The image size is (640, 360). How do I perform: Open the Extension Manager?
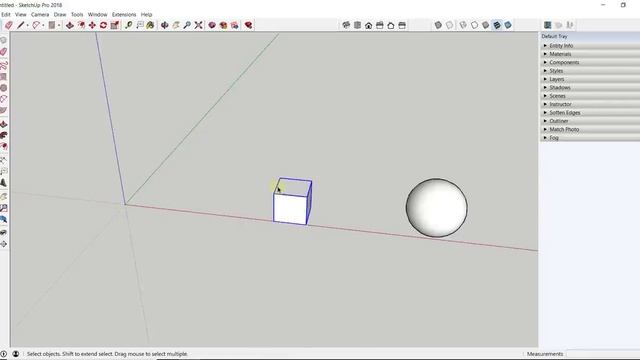pyautogui.click(x=248, y=25)
